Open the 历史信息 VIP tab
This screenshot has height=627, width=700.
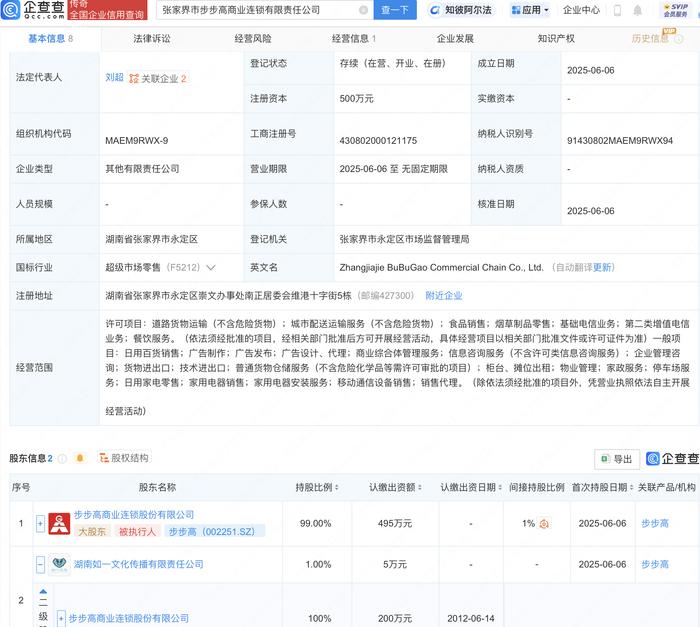[x=650, y=39]
